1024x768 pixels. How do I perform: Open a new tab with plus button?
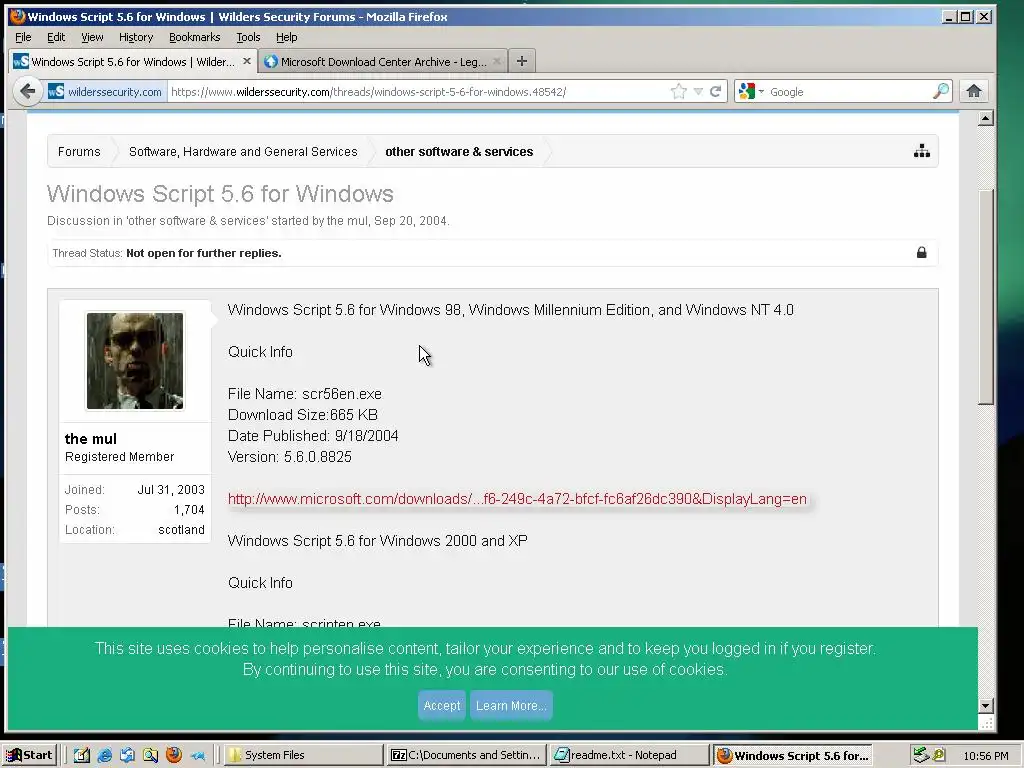(x=521, y=61)
